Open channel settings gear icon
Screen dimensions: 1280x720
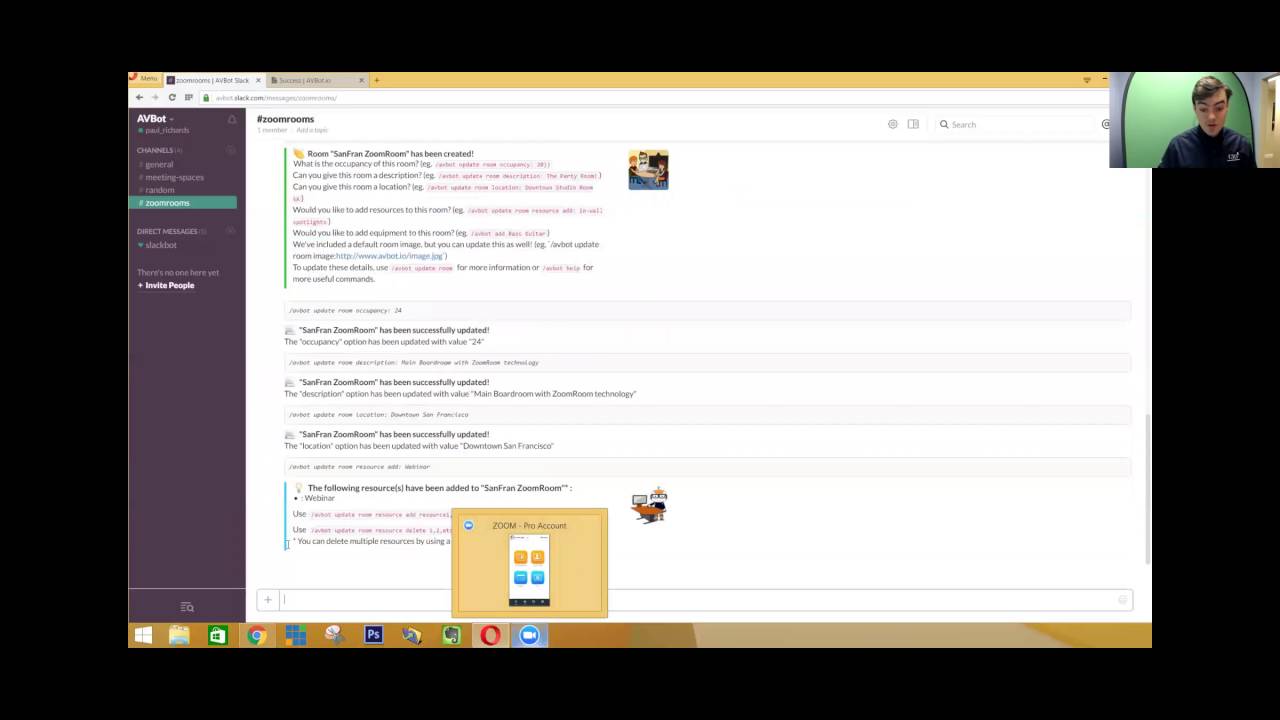click(x=893, y=124)
